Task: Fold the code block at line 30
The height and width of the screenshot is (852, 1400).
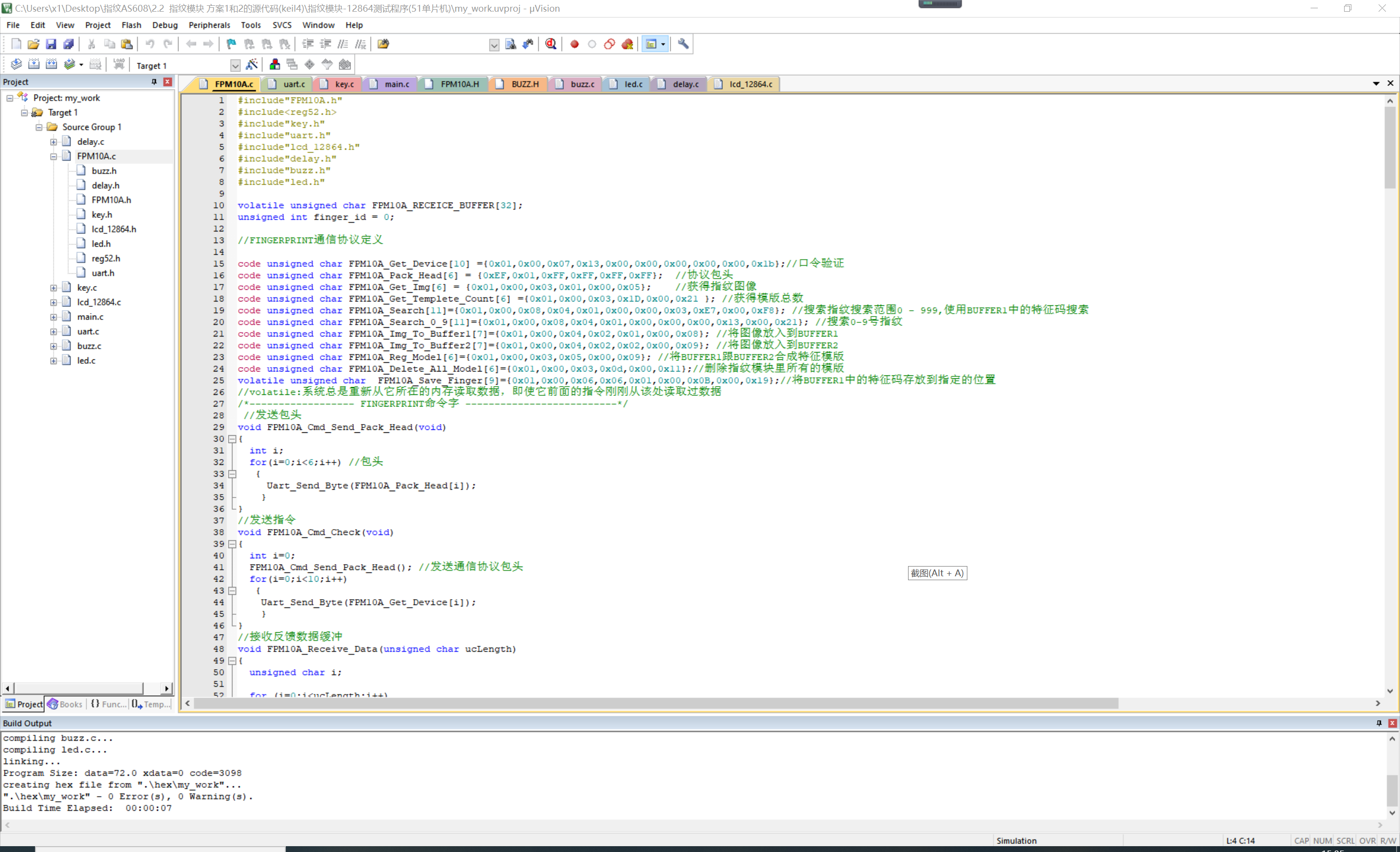Action: 232,439
